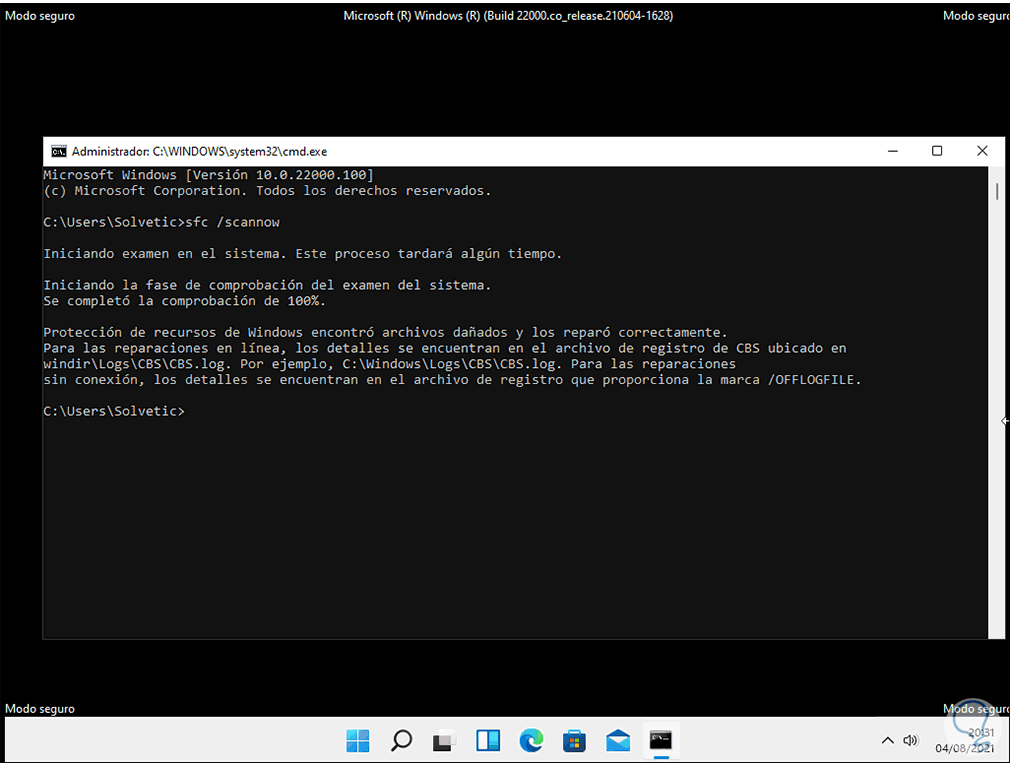
Task: Select the cmd.exe taskbar icon
Action: [x=661, y=740]
